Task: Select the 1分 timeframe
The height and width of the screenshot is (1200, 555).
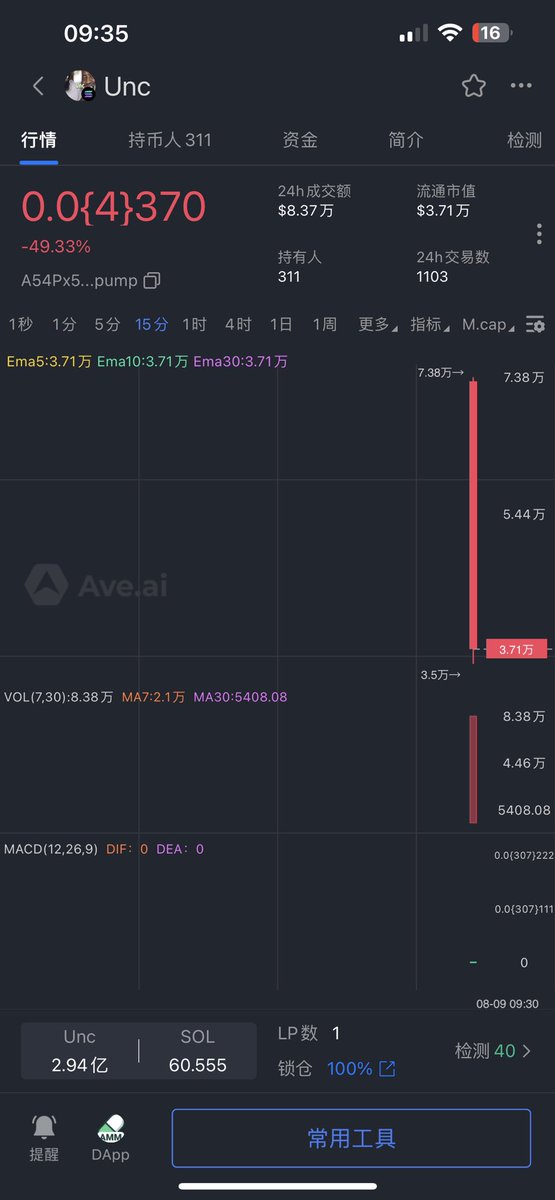Action: [x=64, y=324]
